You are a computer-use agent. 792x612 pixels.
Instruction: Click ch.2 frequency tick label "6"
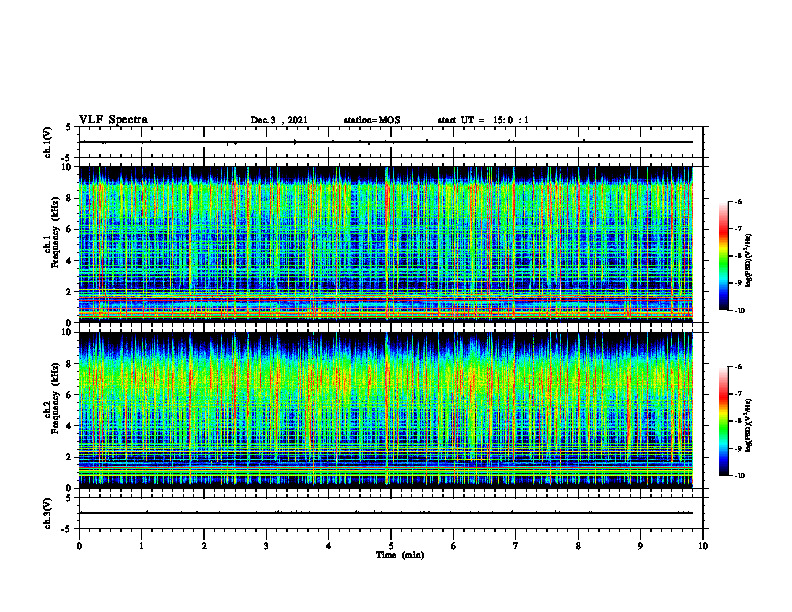point(69,395)
